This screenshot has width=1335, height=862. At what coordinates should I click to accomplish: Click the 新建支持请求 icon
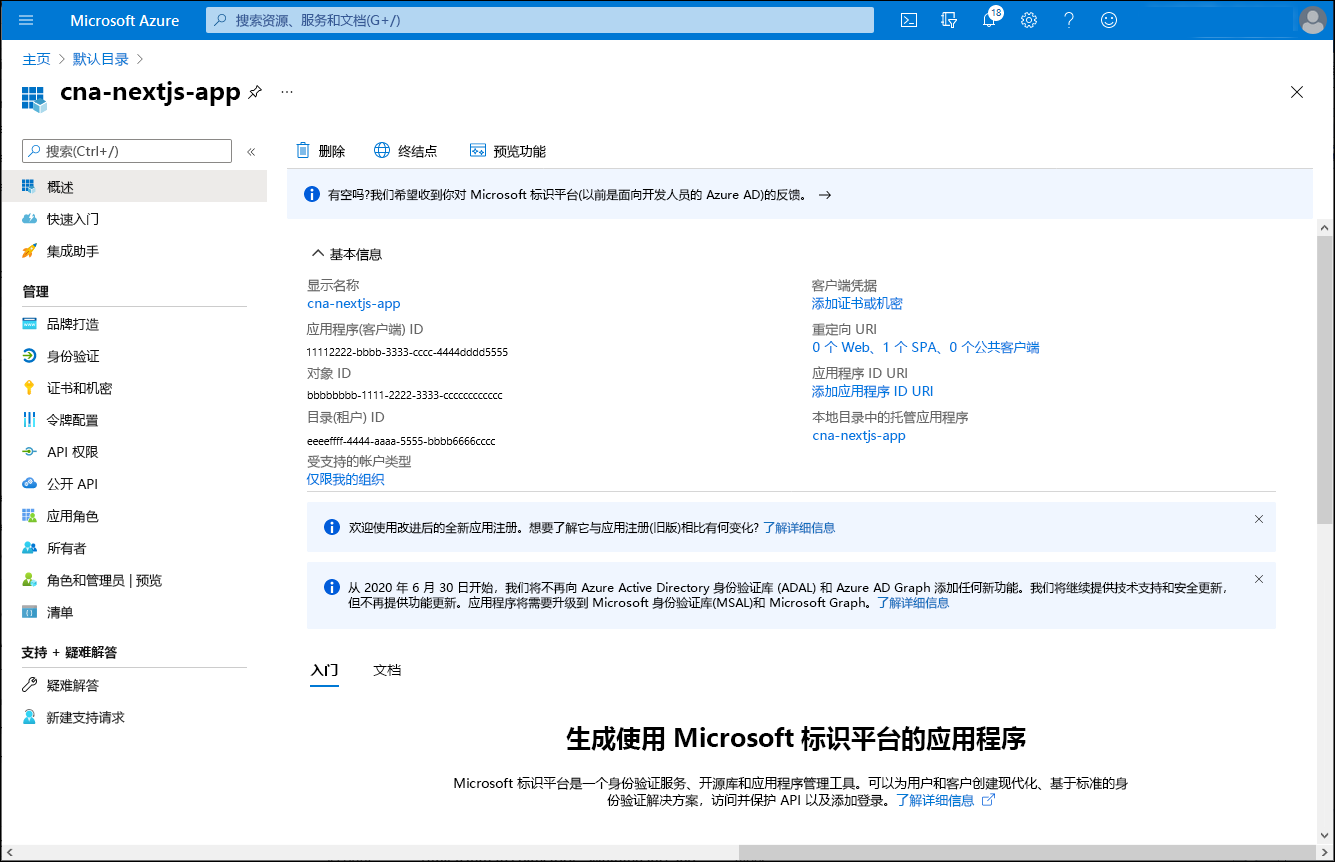tap(29, 717)
